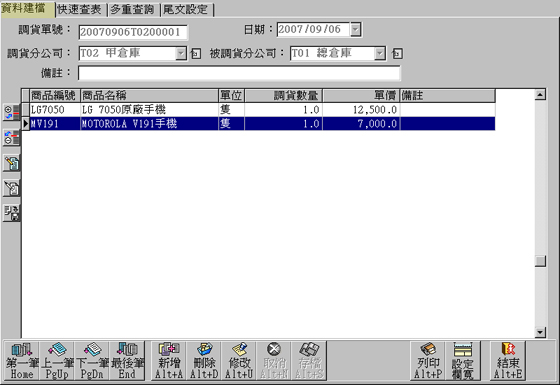Delete the record (刪除 Alt+D)
Screen dimensions: 560x385
click(204, 361)
